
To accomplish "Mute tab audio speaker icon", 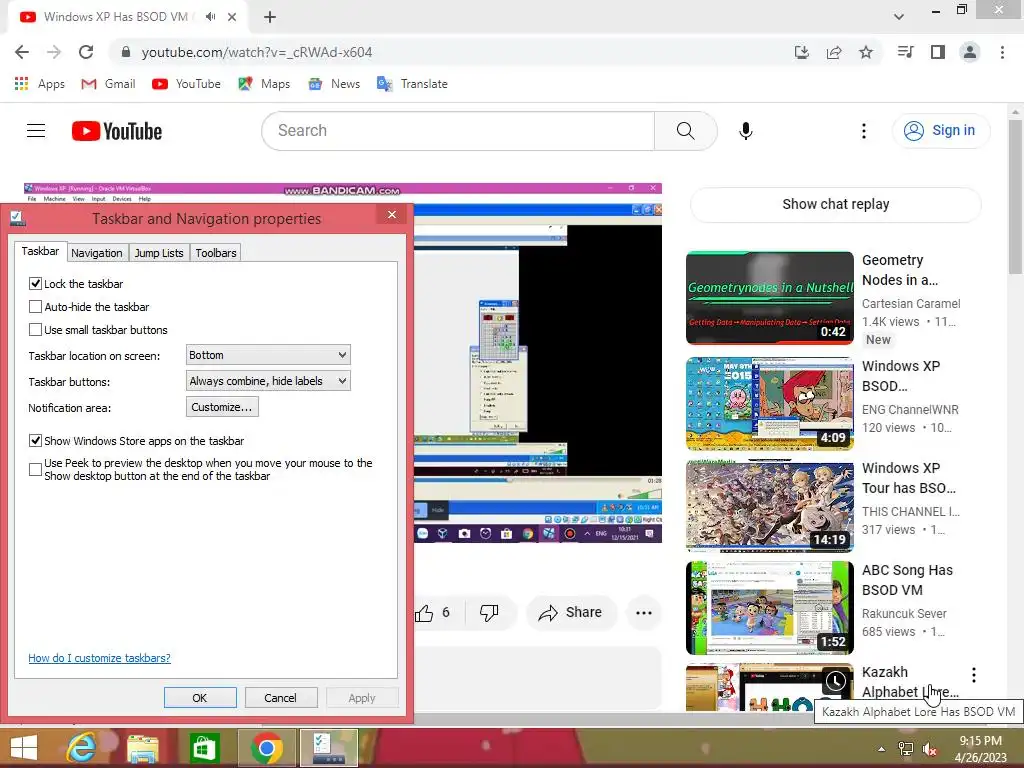I will tap(210, 17).
